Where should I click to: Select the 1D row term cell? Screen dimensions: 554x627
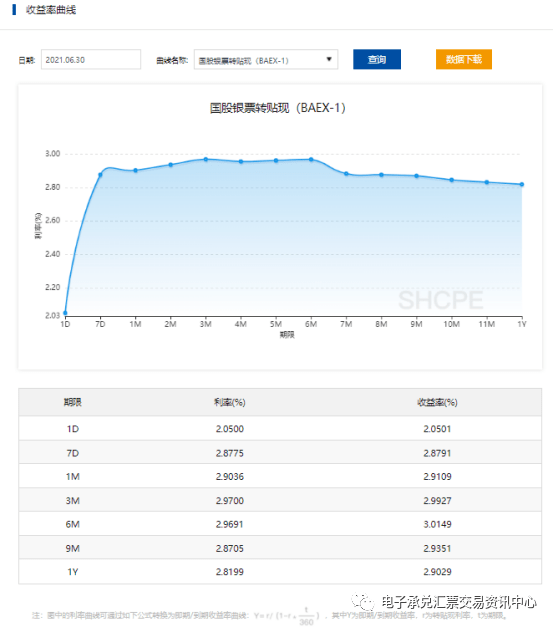pos(73,429)
